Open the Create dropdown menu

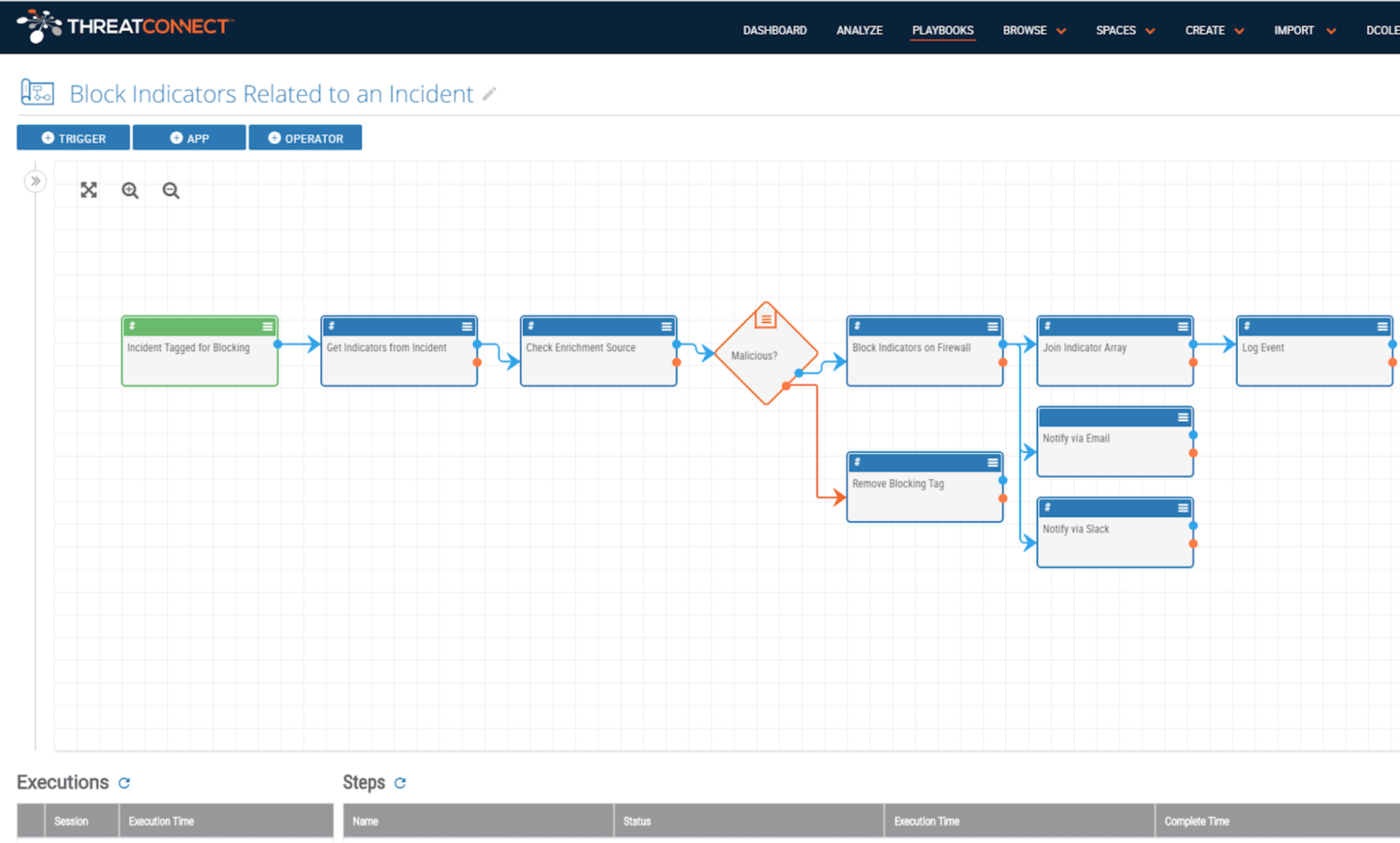[1212, 30]
